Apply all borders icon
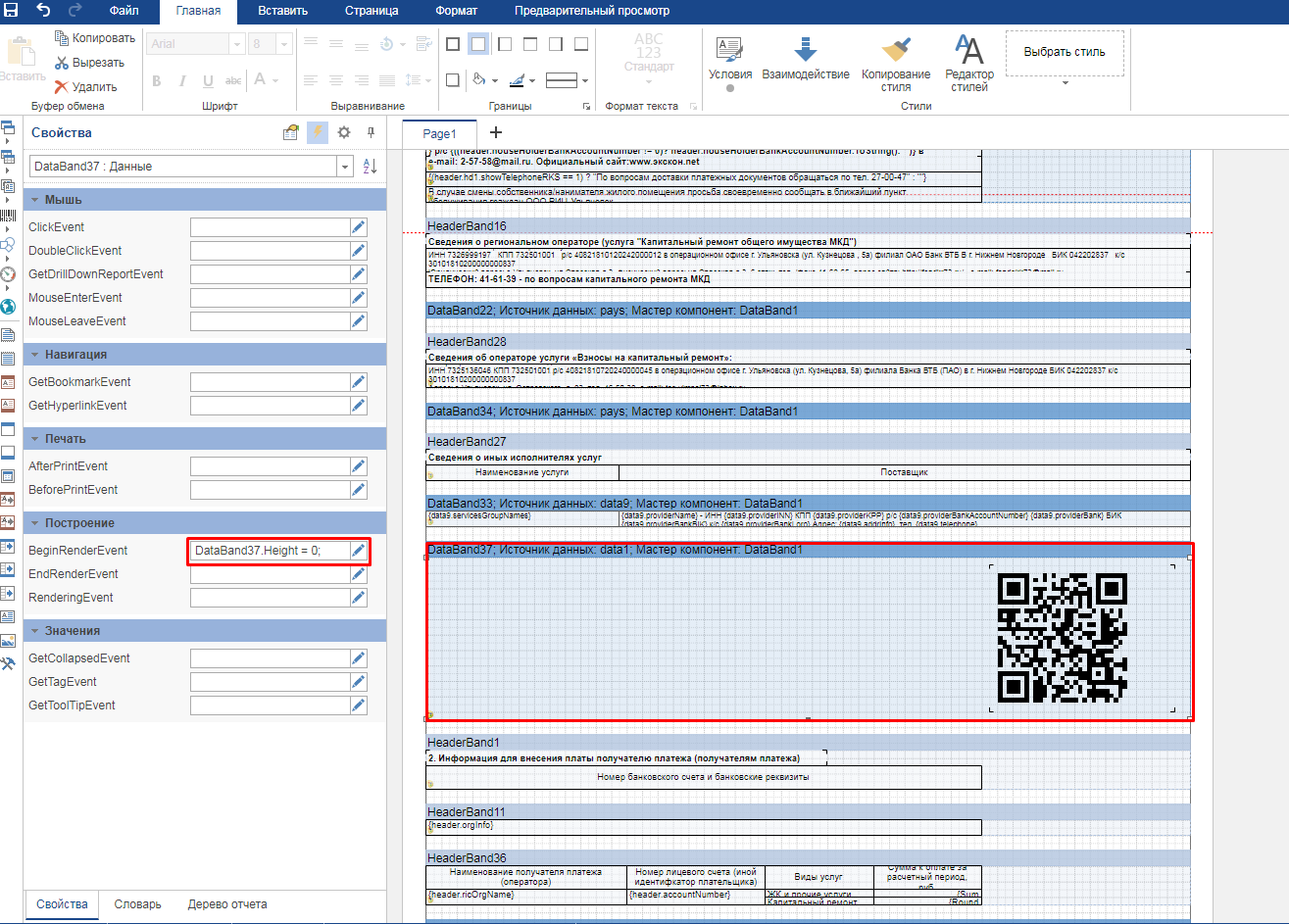The width and height of the screenshot is (1289, 924). click(453, 44)
